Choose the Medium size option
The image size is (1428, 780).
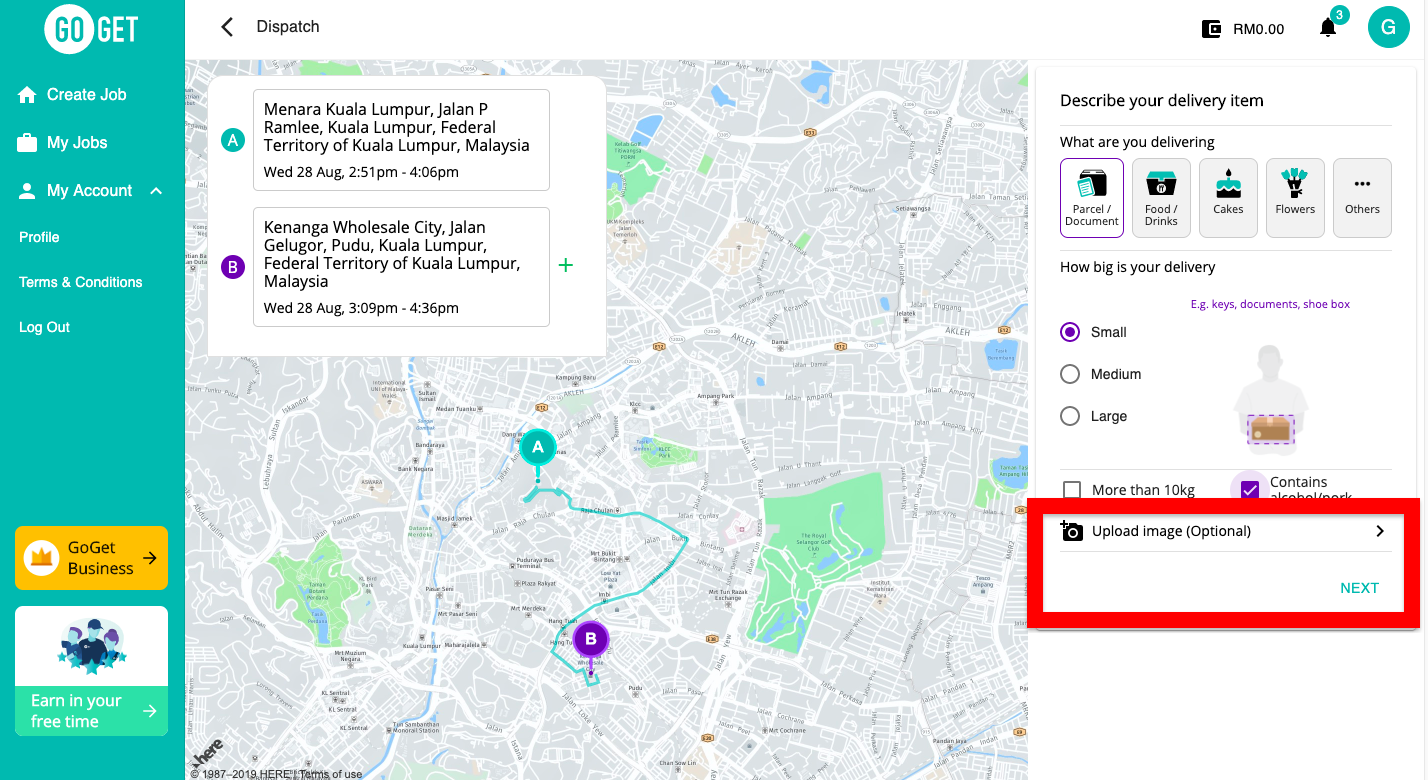pyautogui.click(x=1070, y=374)
